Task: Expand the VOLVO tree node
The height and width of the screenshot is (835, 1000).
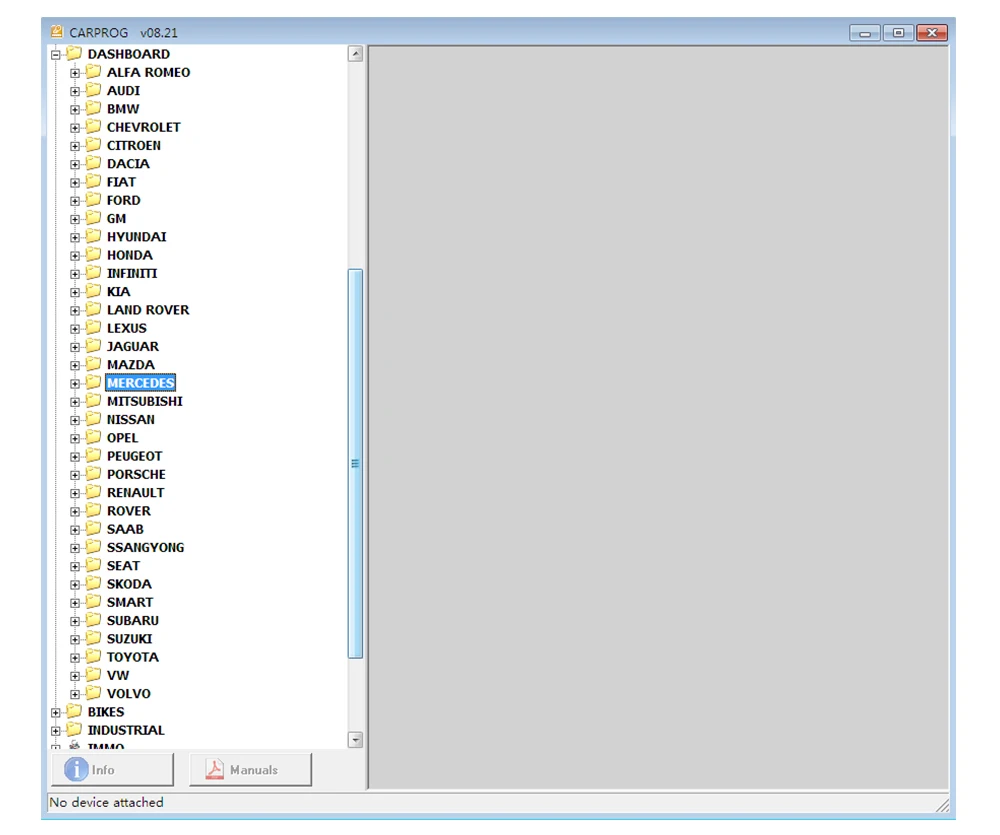Action: [x=75, y=695]
